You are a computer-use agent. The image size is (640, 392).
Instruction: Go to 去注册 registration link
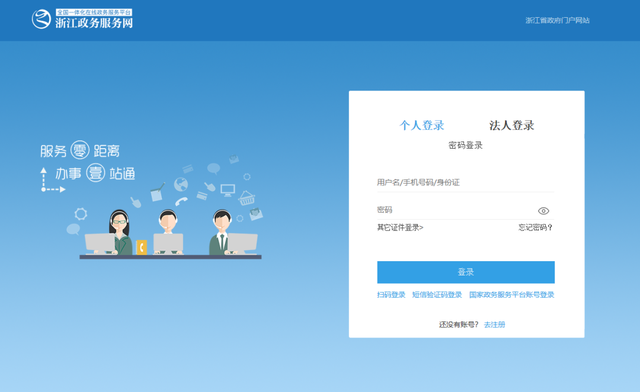(x=494, y=325)
